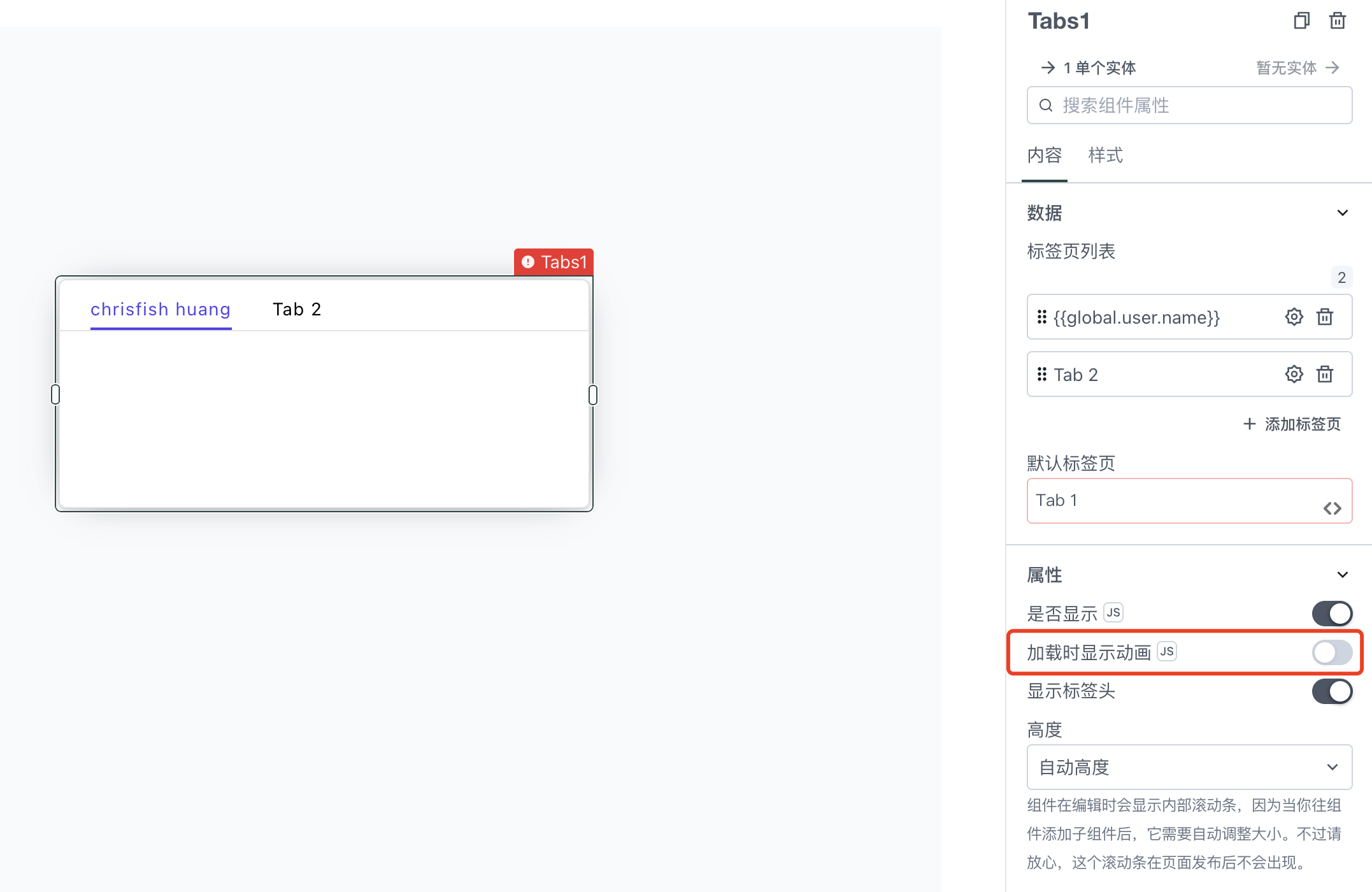Click the Tabs1 component title text

tap(1059, 21)
